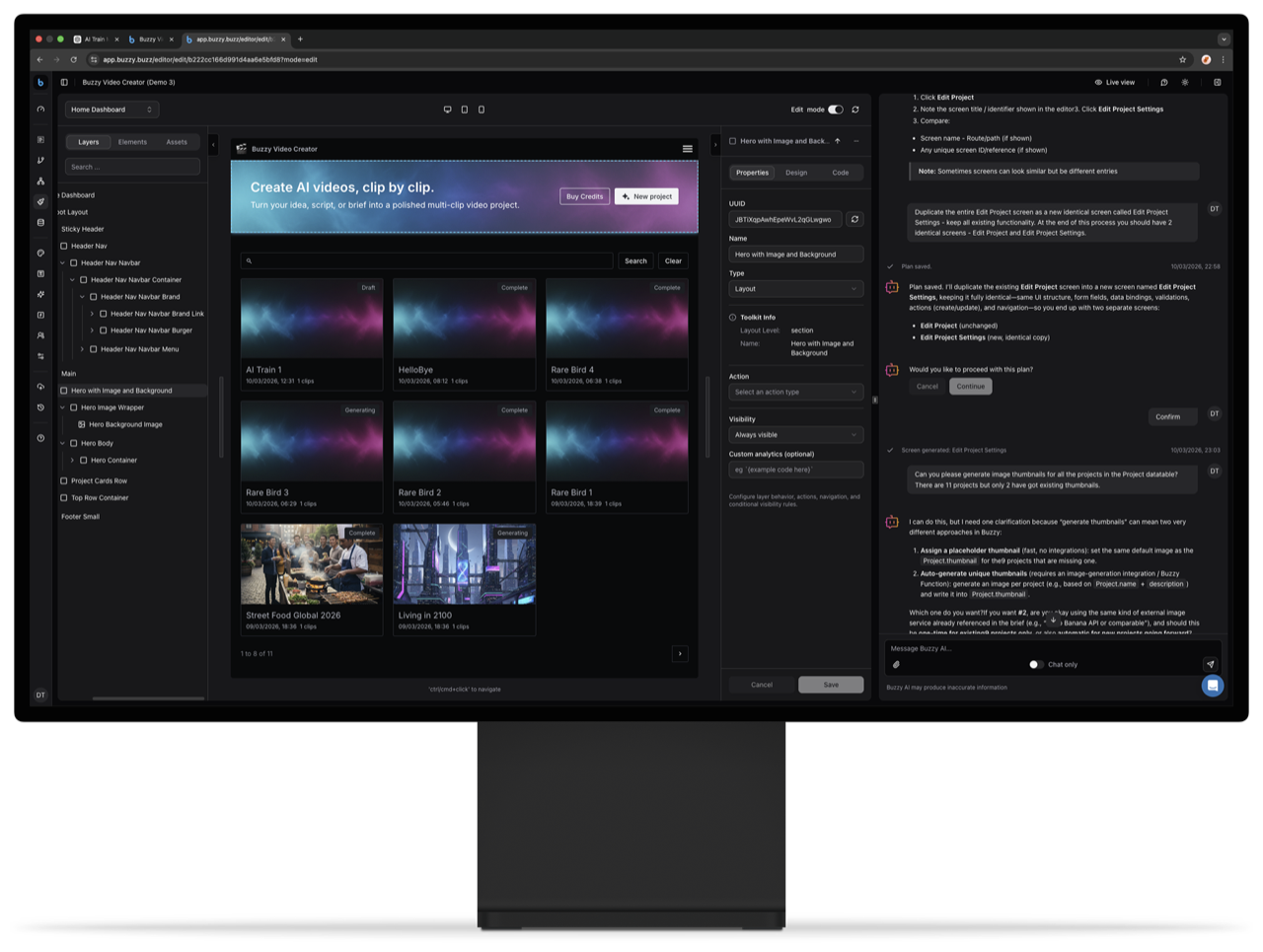Select the desktop device preview icon
The image size is (1263, 952).
tap(448, 110)
